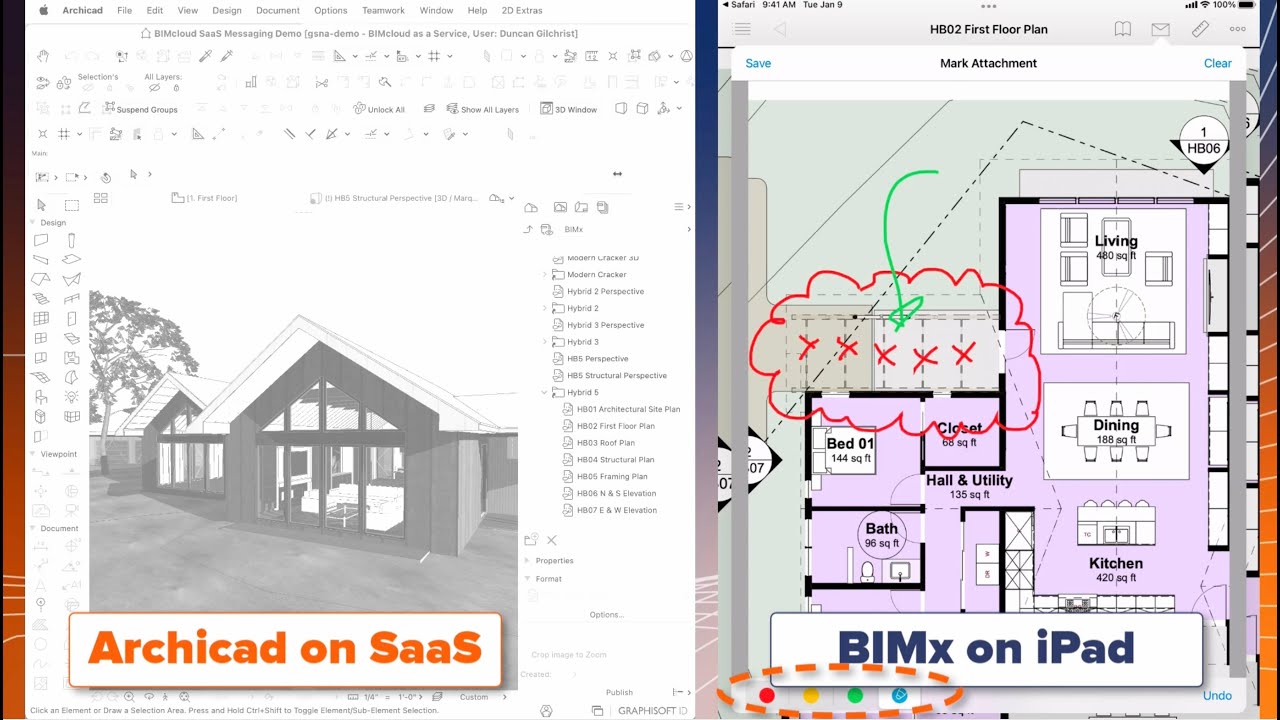The image size is (1280, 720).
Task: Open Navigator View Map icon
Action: 560,207
